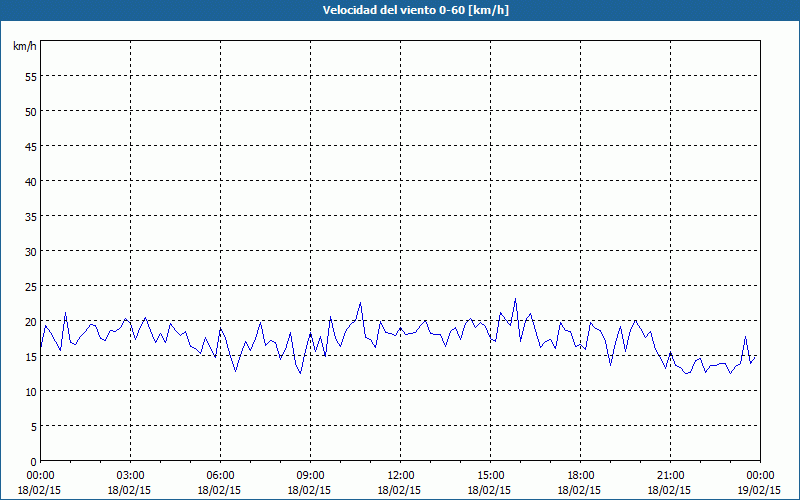Image resolution: width=800 pixels, height=500 pixels.
Task: Click the y-axis value 5
Action: [x=34, y=427]
